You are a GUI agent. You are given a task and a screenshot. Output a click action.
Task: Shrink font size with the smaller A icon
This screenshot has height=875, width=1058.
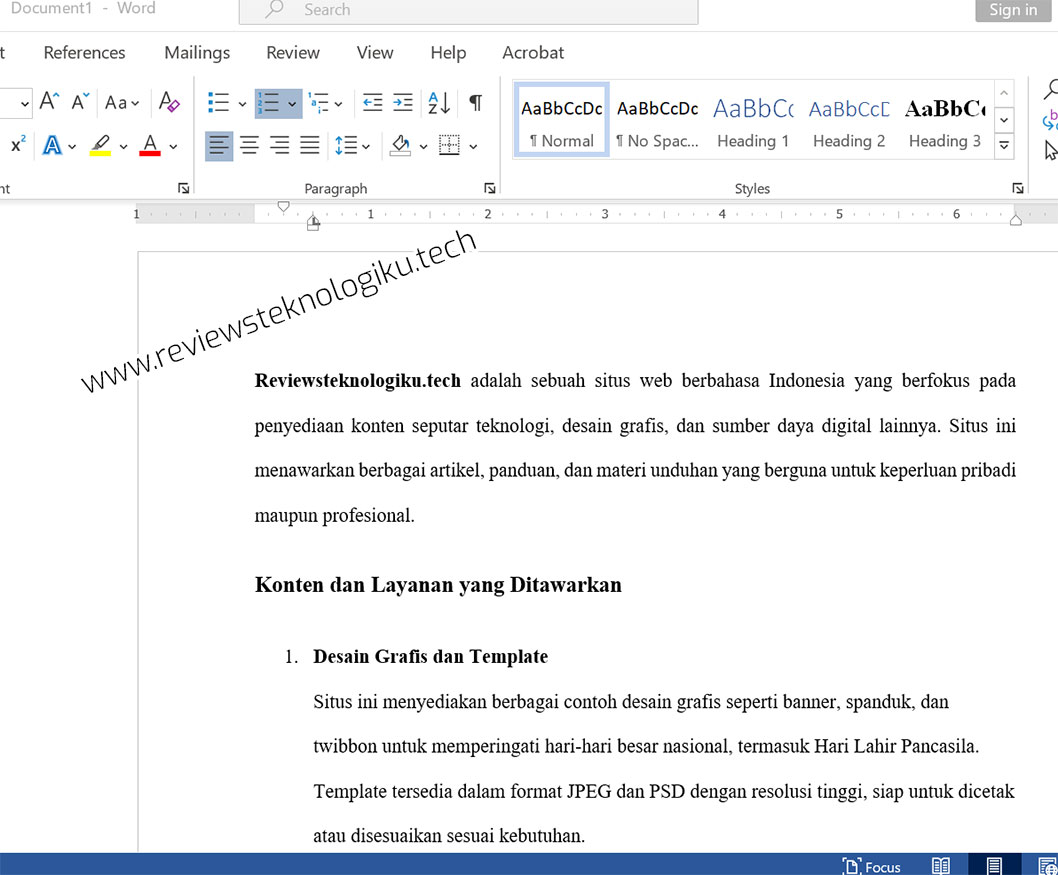(80, 102)
